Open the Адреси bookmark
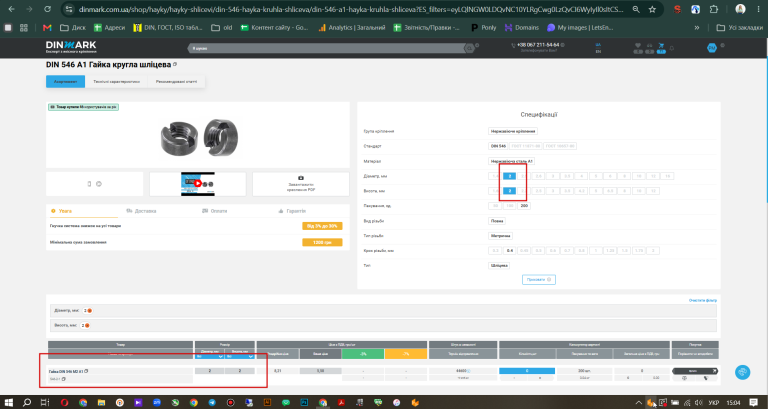The width and height of the screenshot is (768, 409). (x=109, y=28)
